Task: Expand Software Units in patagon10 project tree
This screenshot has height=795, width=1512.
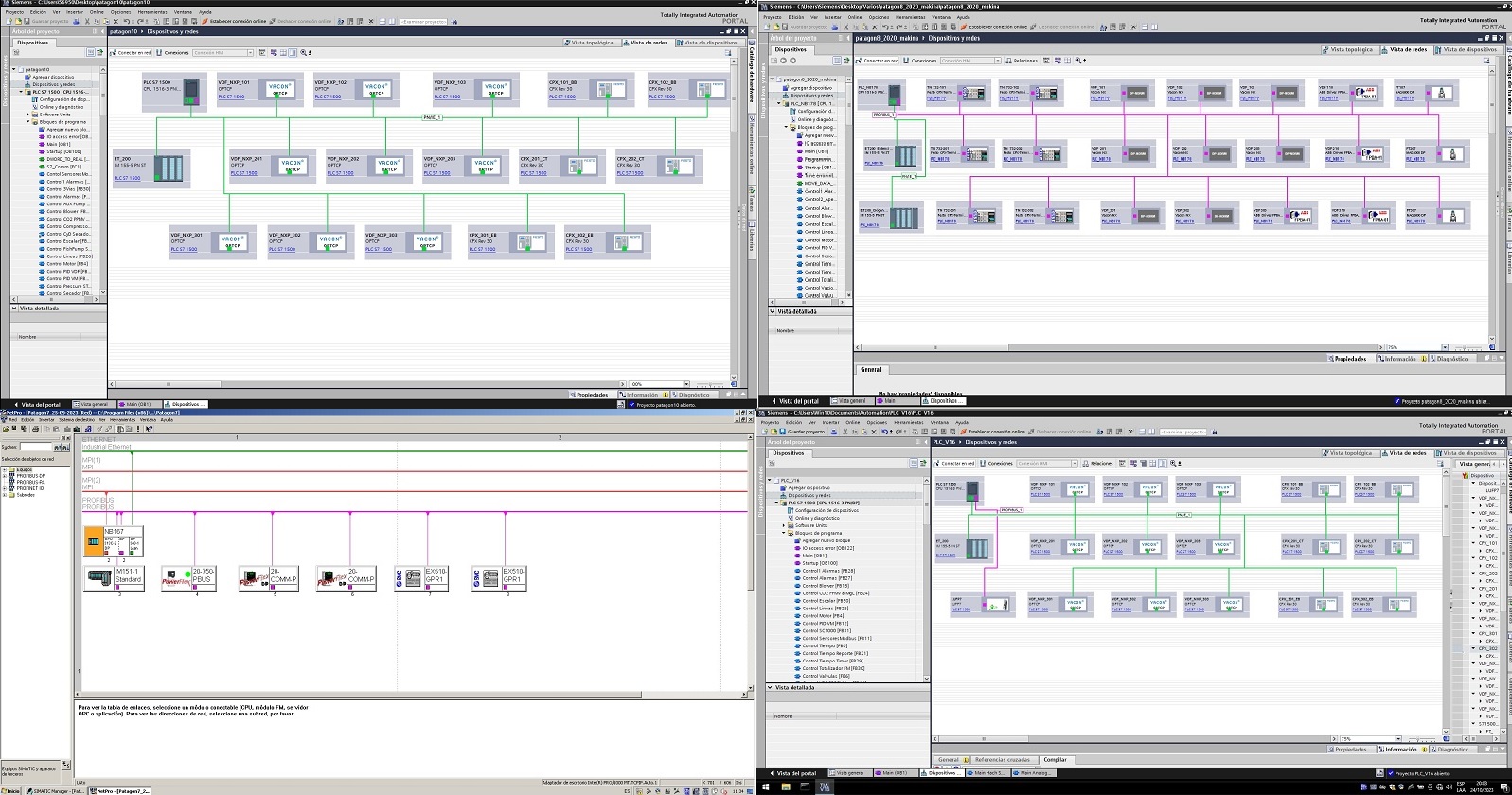Action: pyautogui.click(x=27, y=115)
